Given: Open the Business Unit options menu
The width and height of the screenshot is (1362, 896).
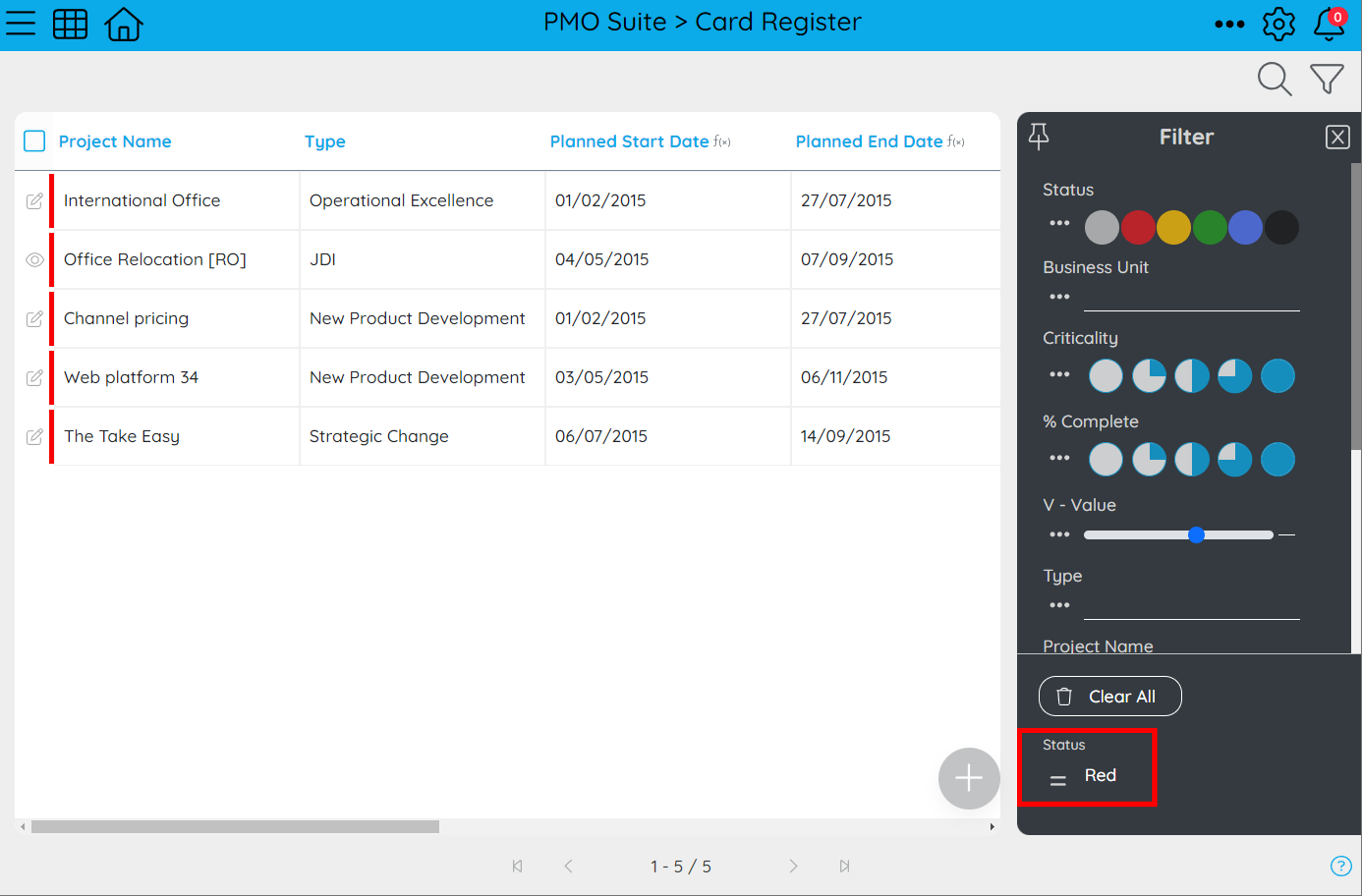Looking at the screenshot, I should (1059, 296).
